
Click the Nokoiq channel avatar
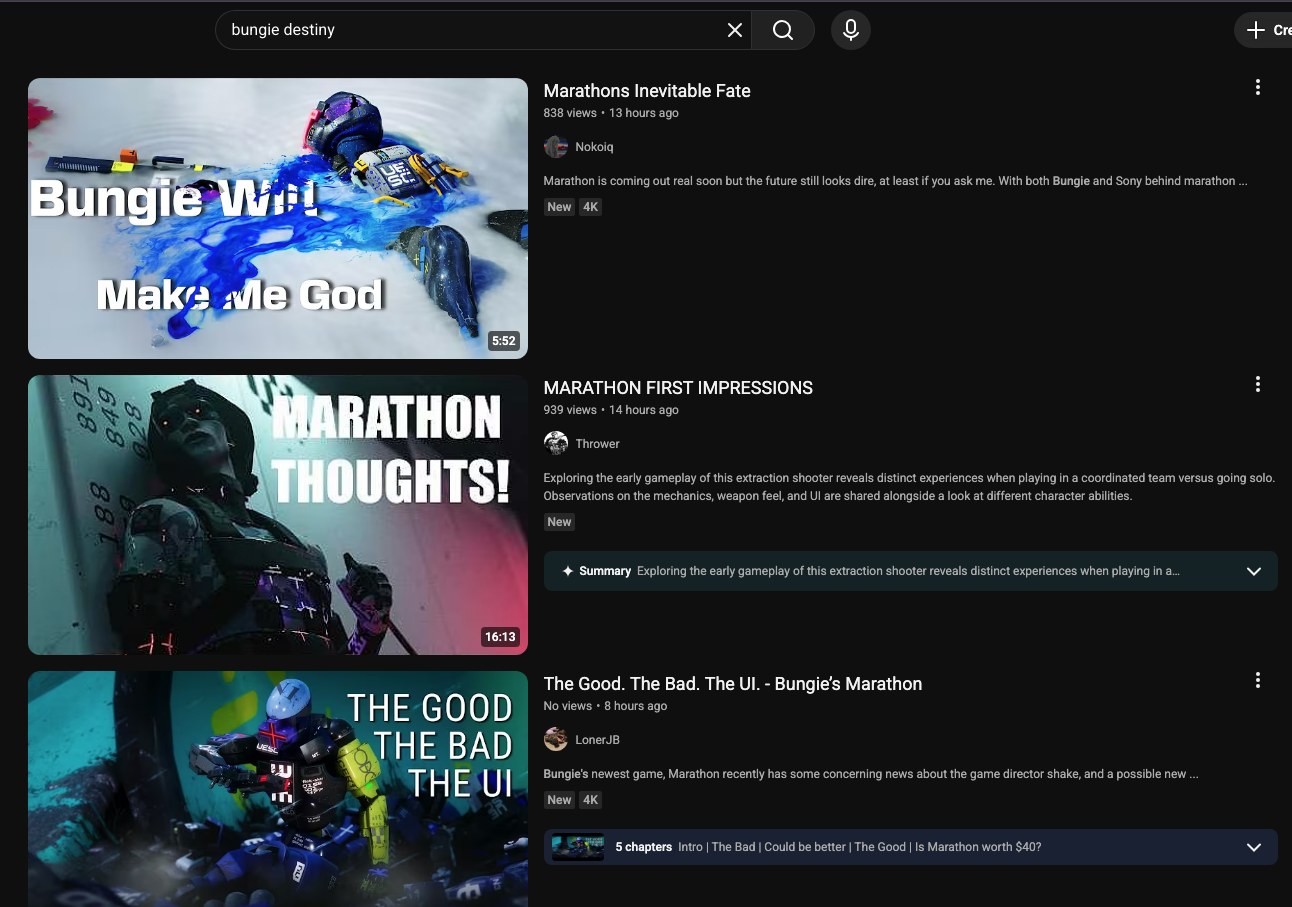pyautogui.click(x=556, y=147)
